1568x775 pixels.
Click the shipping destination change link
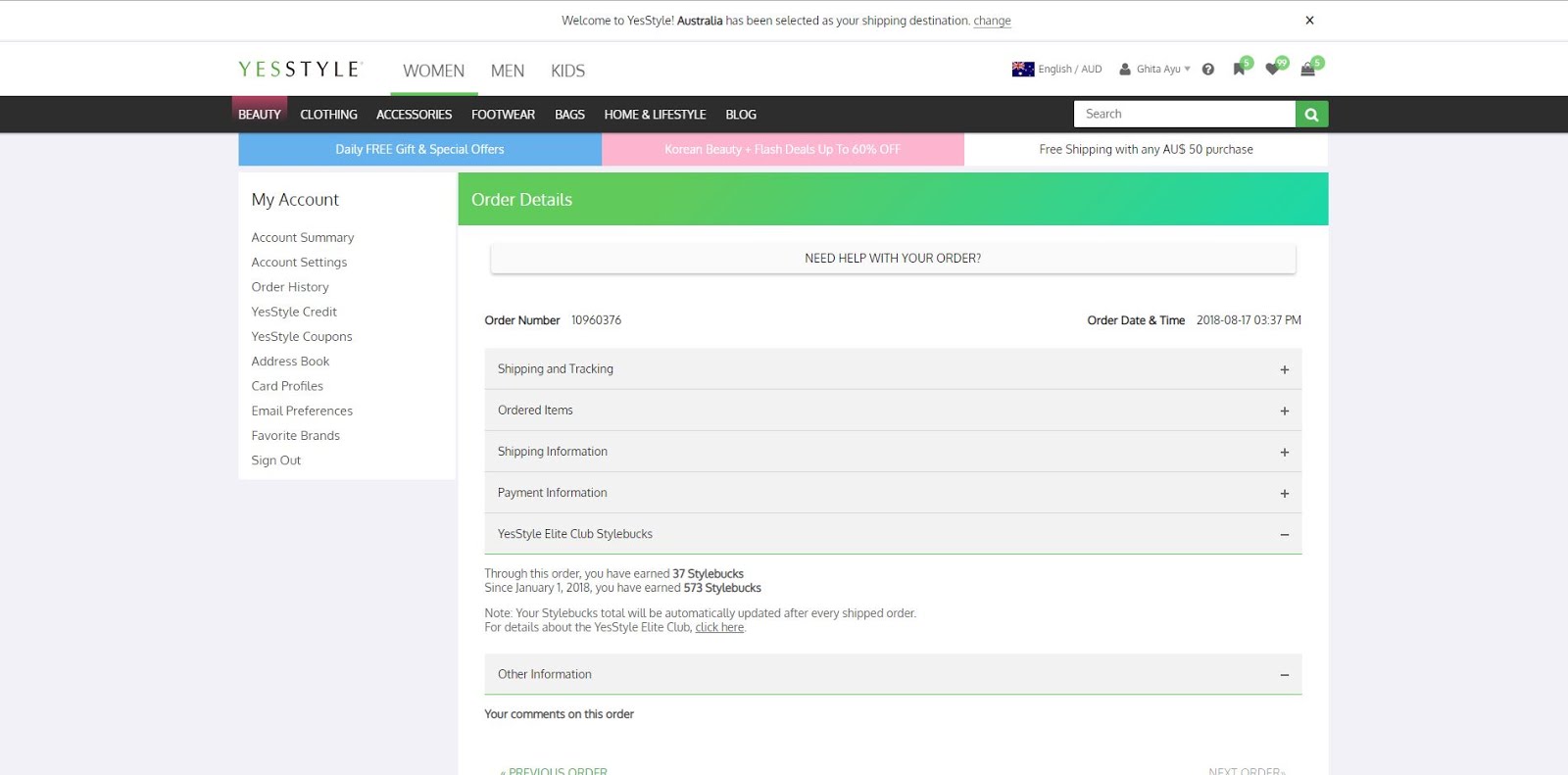tap(992, 21)
